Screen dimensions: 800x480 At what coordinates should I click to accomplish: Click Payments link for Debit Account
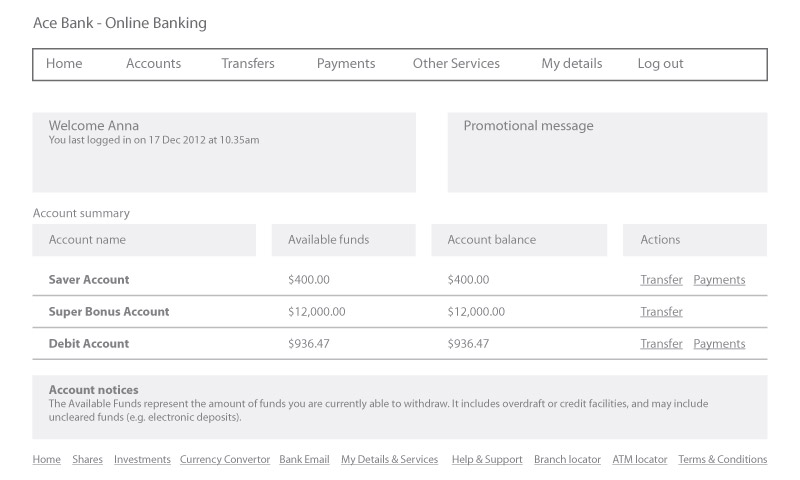click(719, 344)
